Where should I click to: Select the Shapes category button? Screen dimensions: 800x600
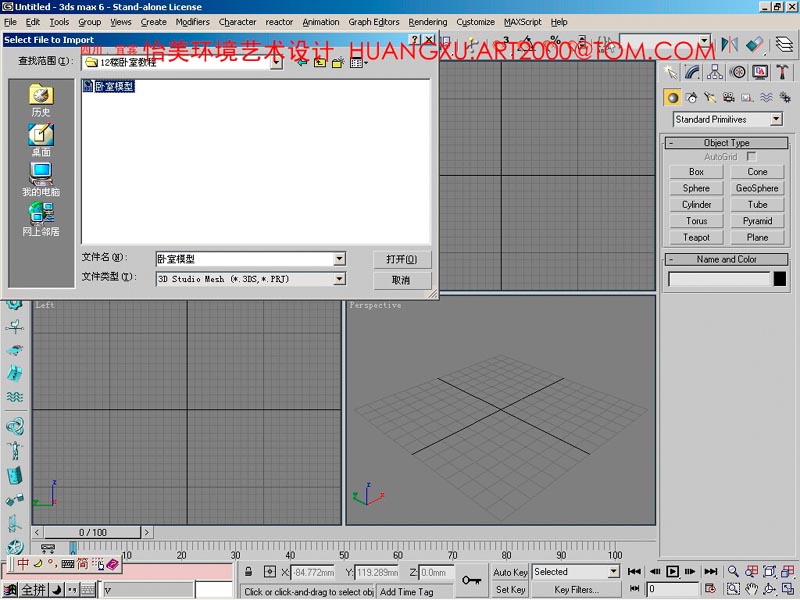(691, 97)
